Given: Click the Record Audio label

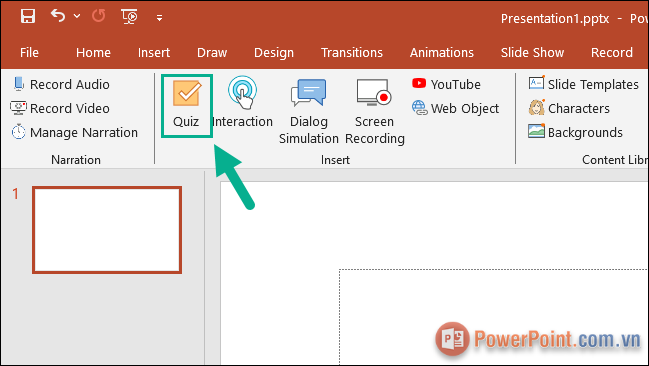Looking at the screenshot, I should coord(70,84).
